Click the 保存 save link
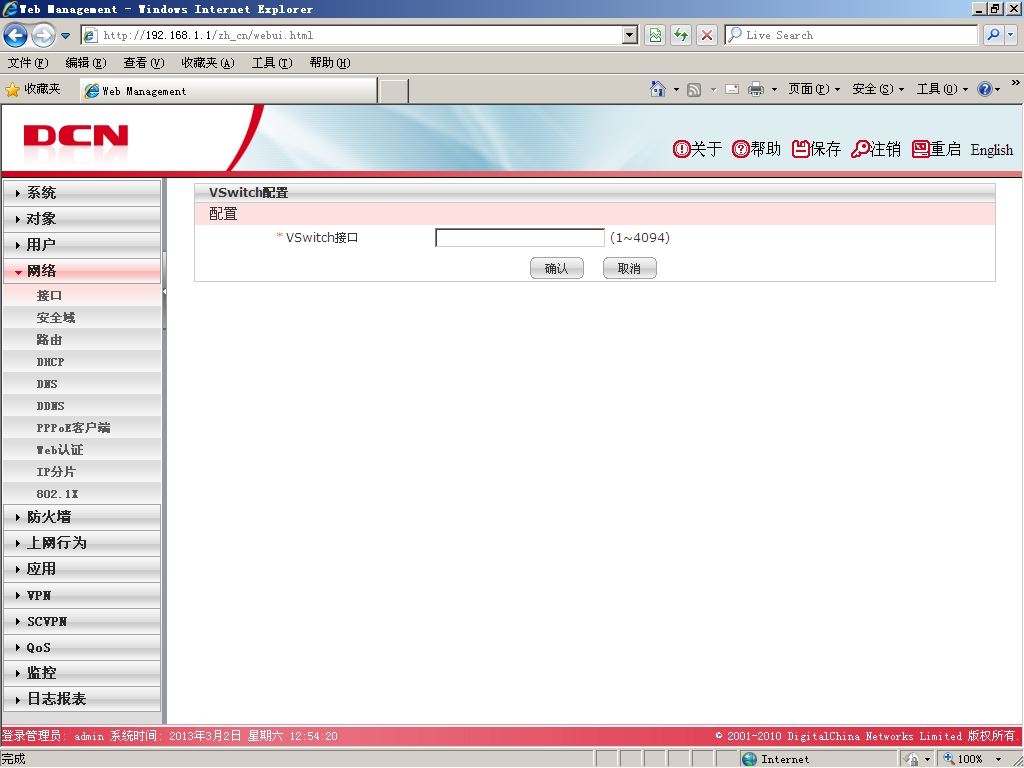Image resolution: width=1024 pixels, height=768 pixels. pyautogui.click(x=816, y=150)
